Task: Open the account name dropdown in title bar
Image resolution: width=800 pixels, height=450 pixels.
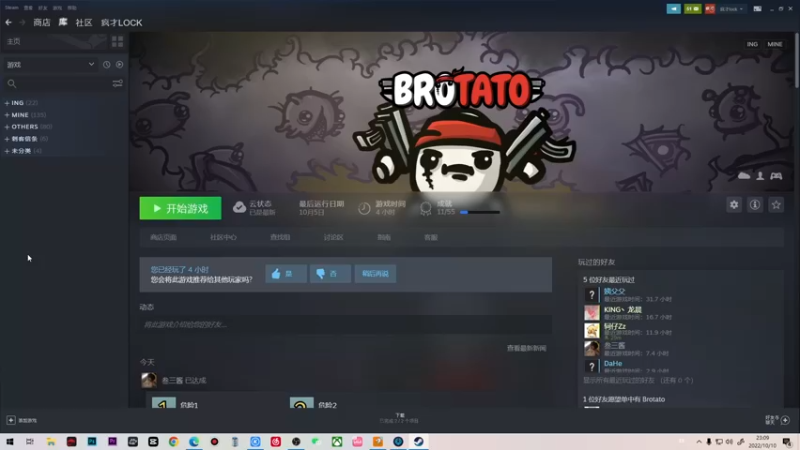Action: point(731,9)
